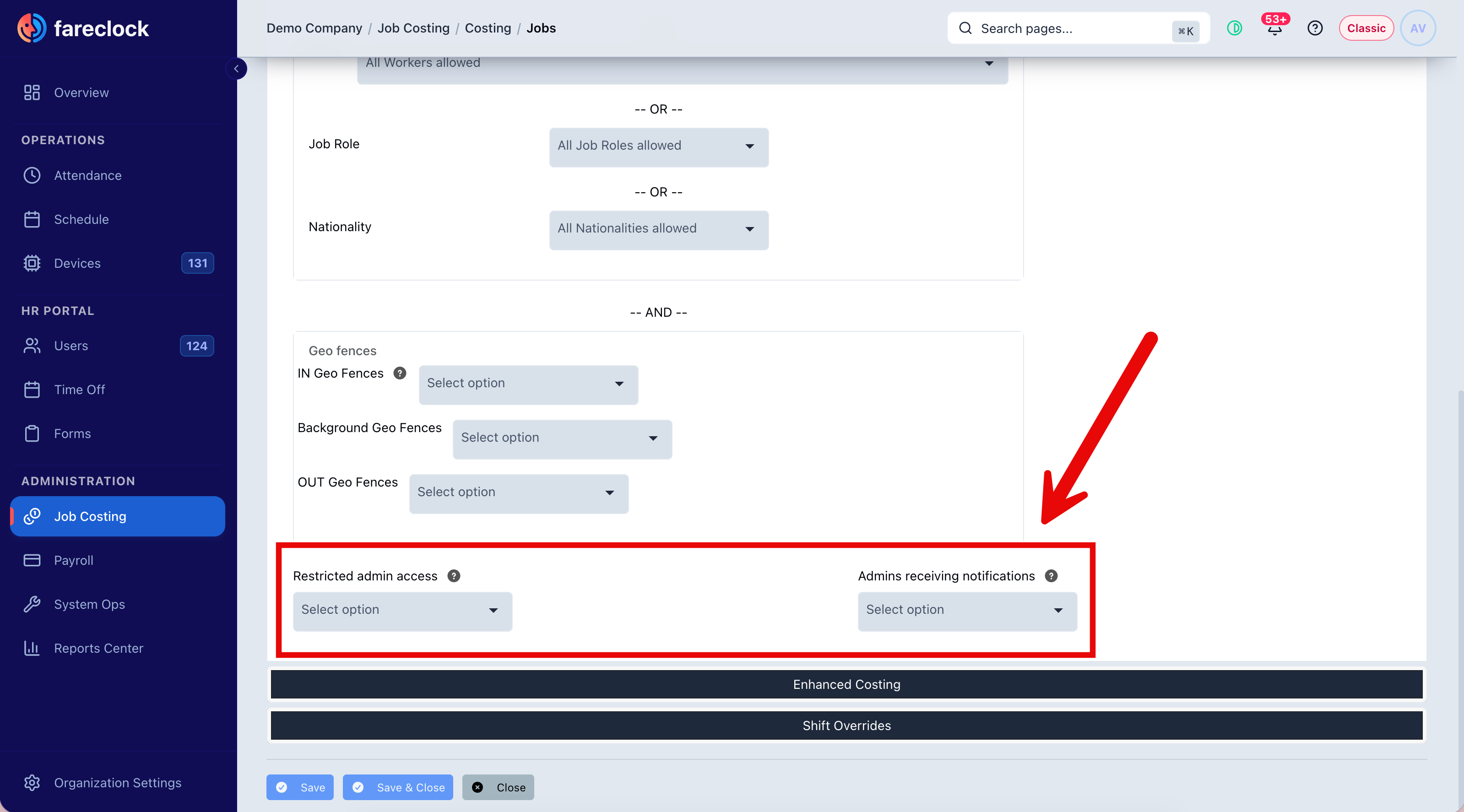Open the Job Role dropdown
Image resolution: width=1464 pixels, height=812 pixels.
659,146
